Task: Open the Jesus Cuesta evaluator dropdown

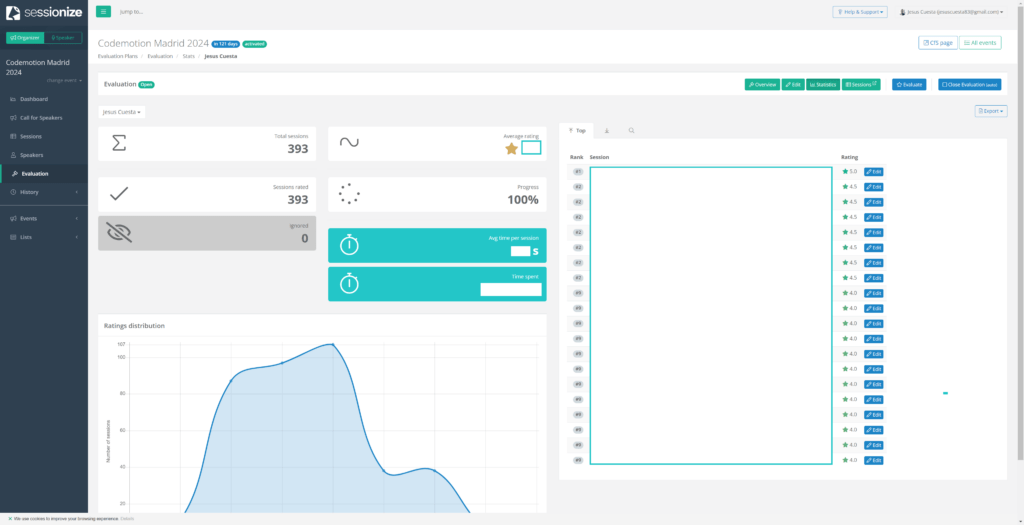Action: (x=121, y=112)
